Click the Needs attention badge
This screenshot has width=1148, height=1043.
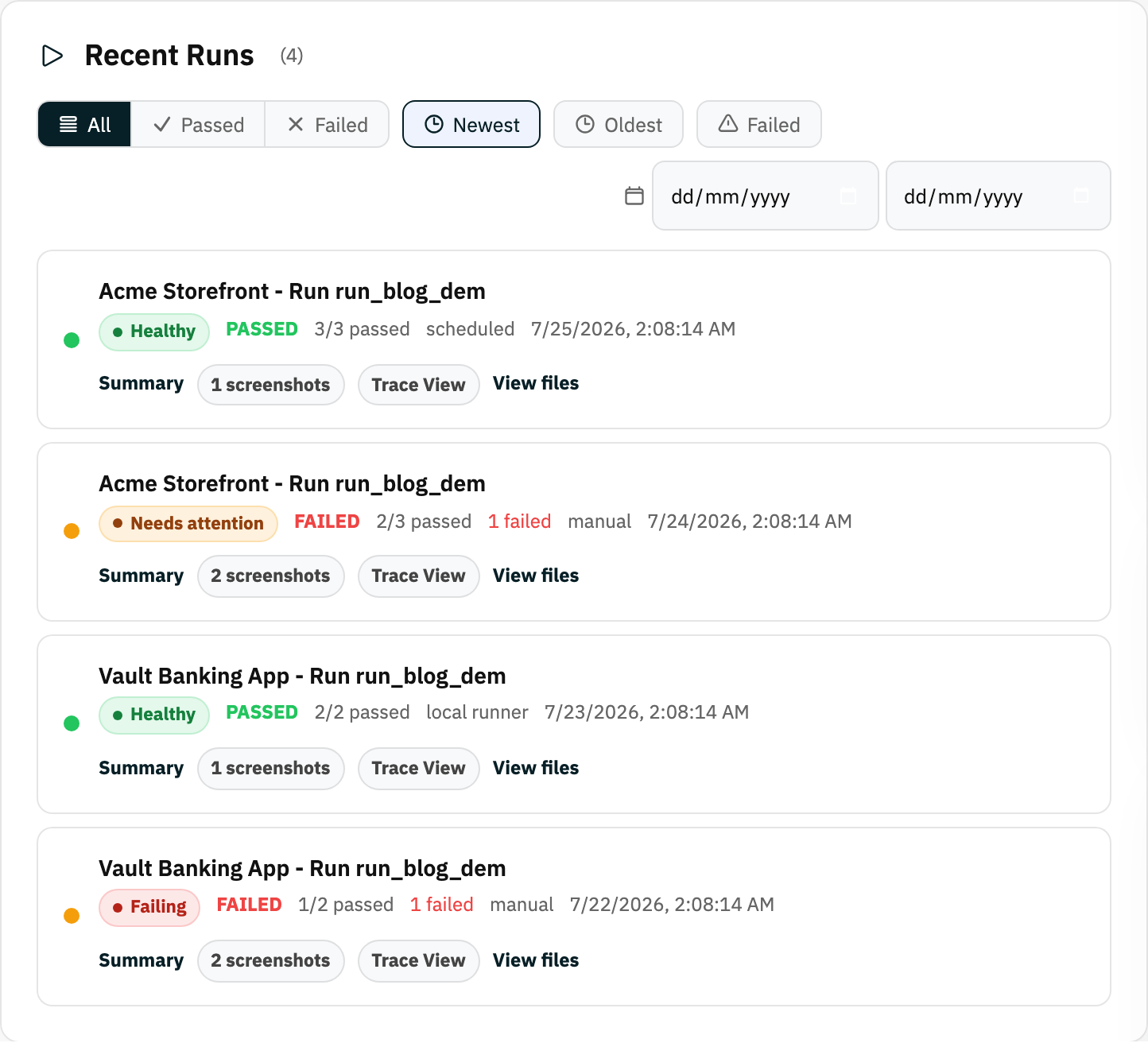(x=188, y=524)
